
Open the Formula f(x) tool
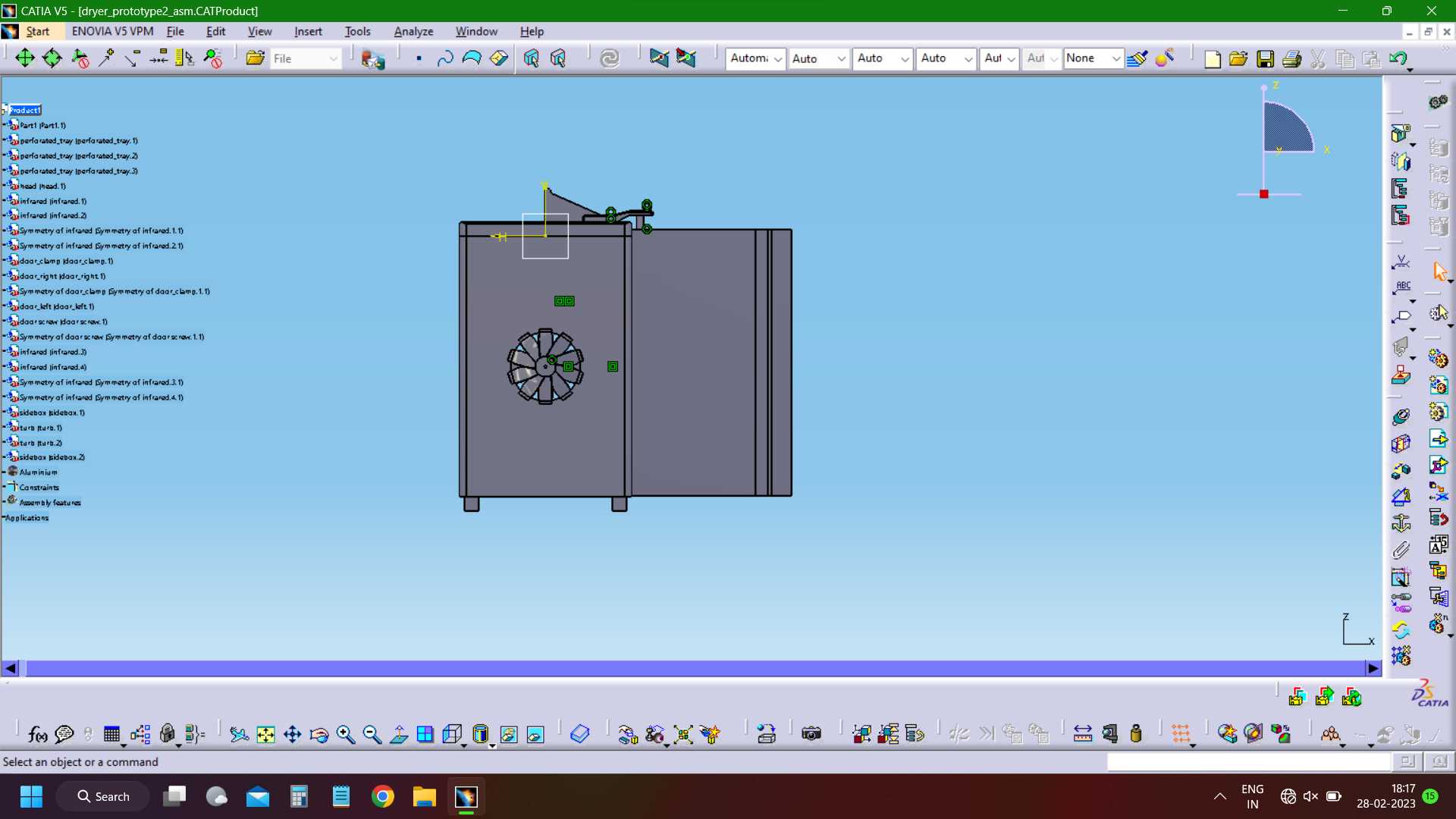point(37,734)
